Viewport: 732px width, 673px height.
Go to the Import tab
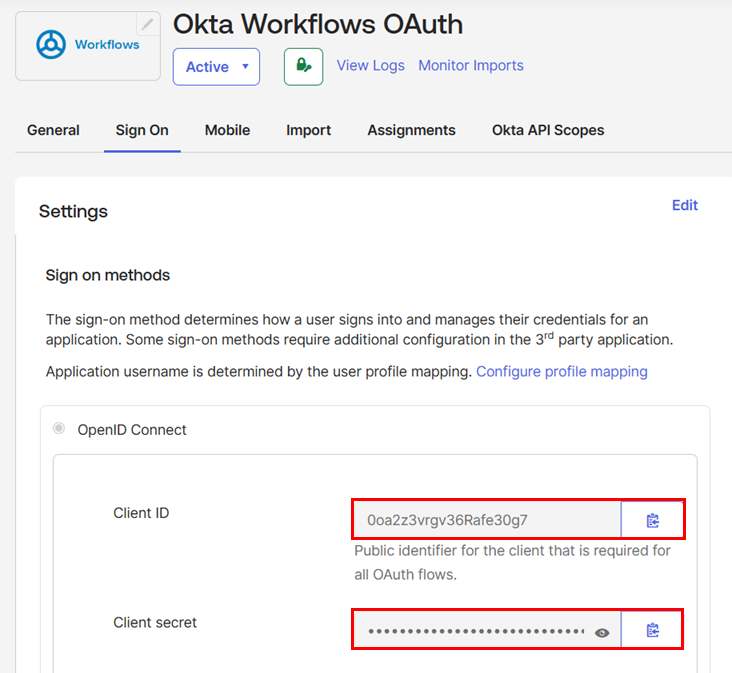(308, 130)
